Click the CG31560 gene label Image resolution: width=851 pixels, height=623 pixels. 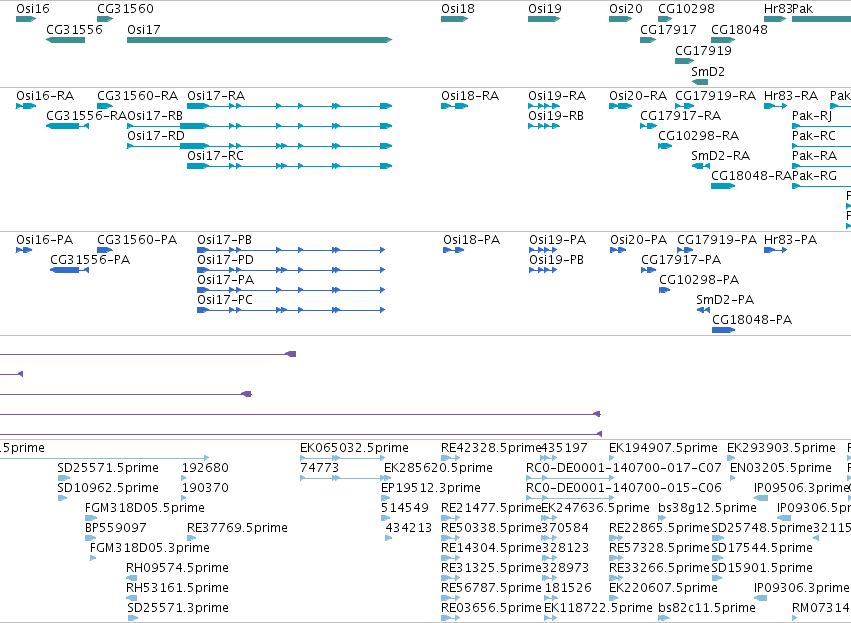[125, 9]
